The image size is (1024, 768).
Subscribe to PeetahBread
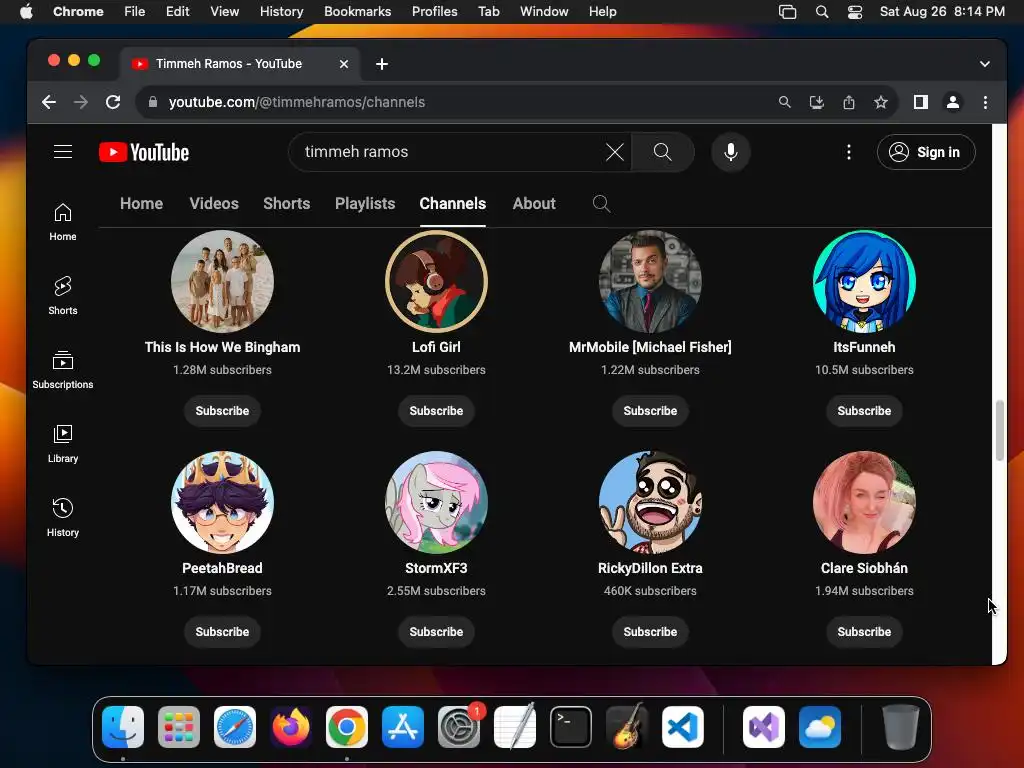point(222,632)
